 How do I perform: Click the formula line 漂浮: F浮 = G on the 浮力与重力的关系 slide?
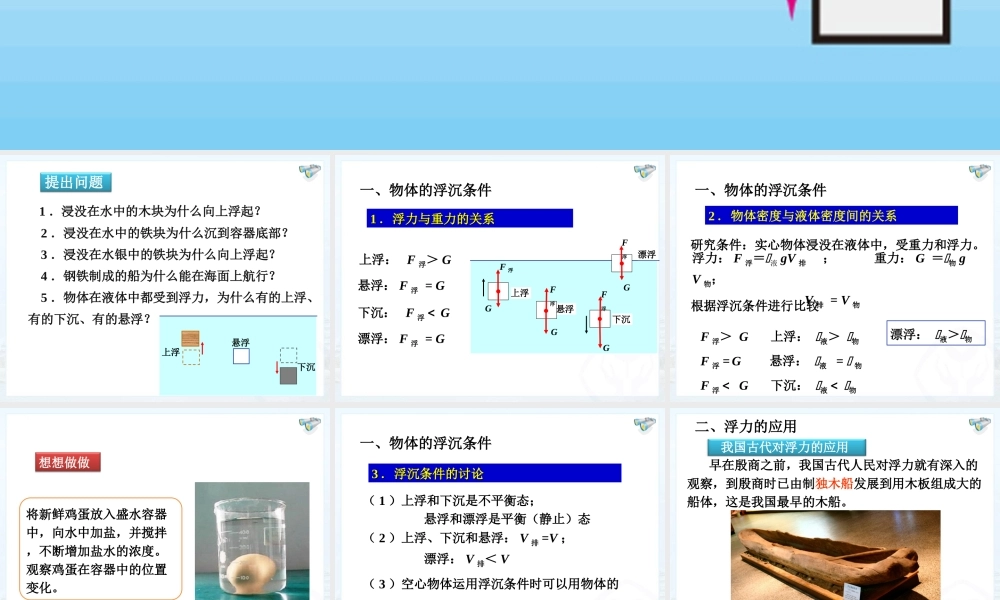(x=402, y=339)
